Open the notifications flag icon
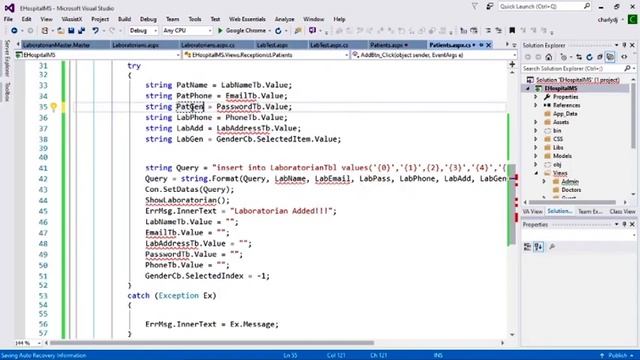This screenshot has width=640, height=360. tap(475, 7)
